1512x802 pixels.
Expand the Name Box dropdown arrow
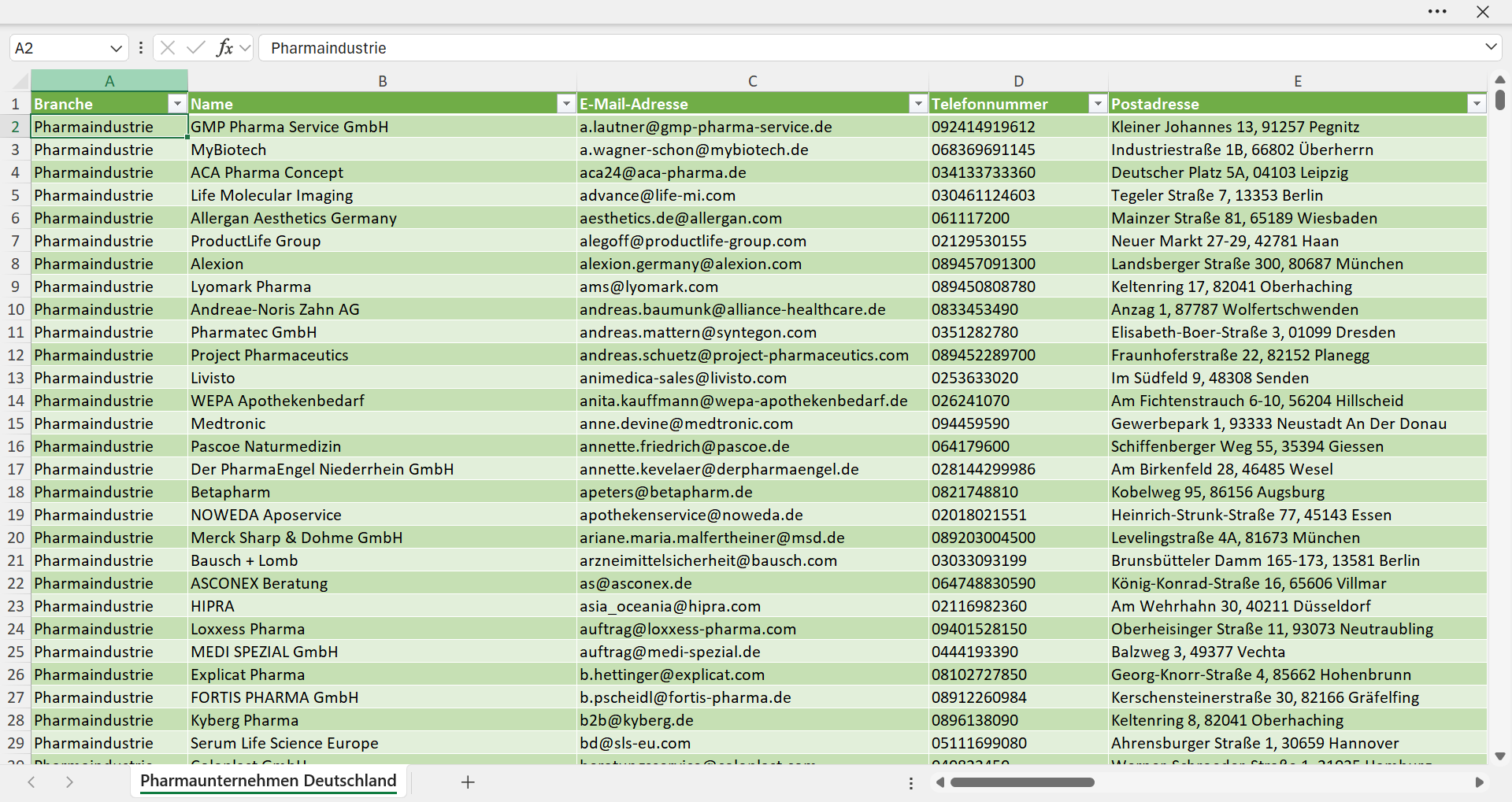[x=116, y=48]
